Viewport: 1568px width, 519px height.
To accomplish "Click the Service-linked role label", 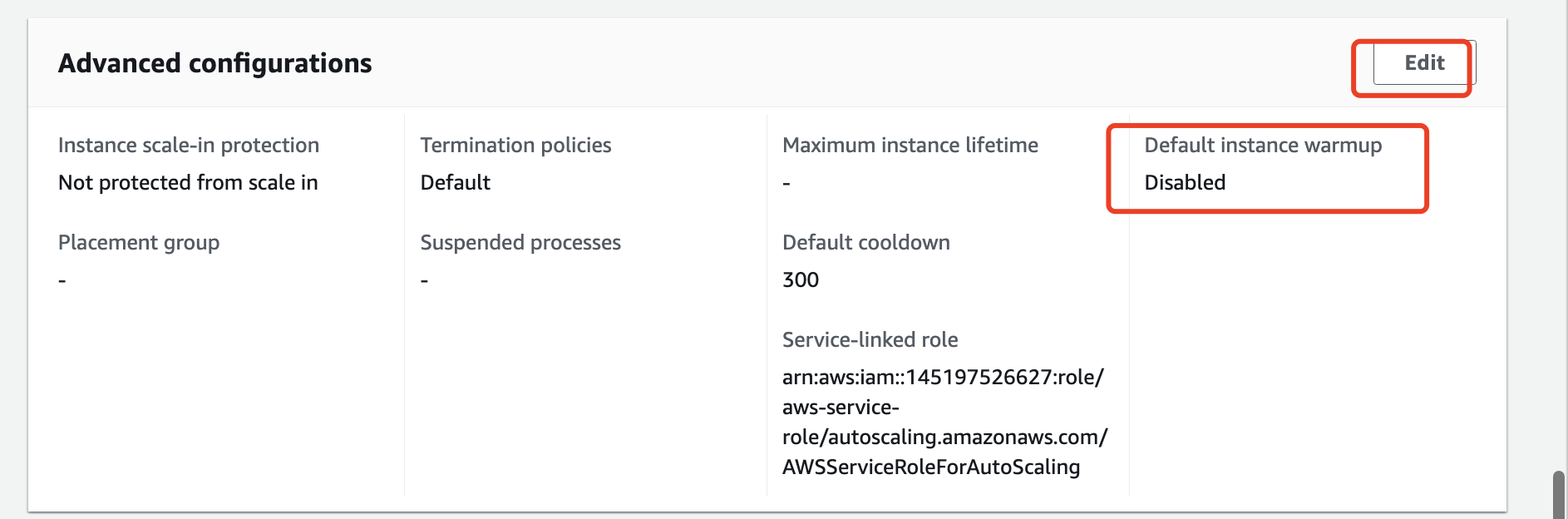I will (870, 339).
